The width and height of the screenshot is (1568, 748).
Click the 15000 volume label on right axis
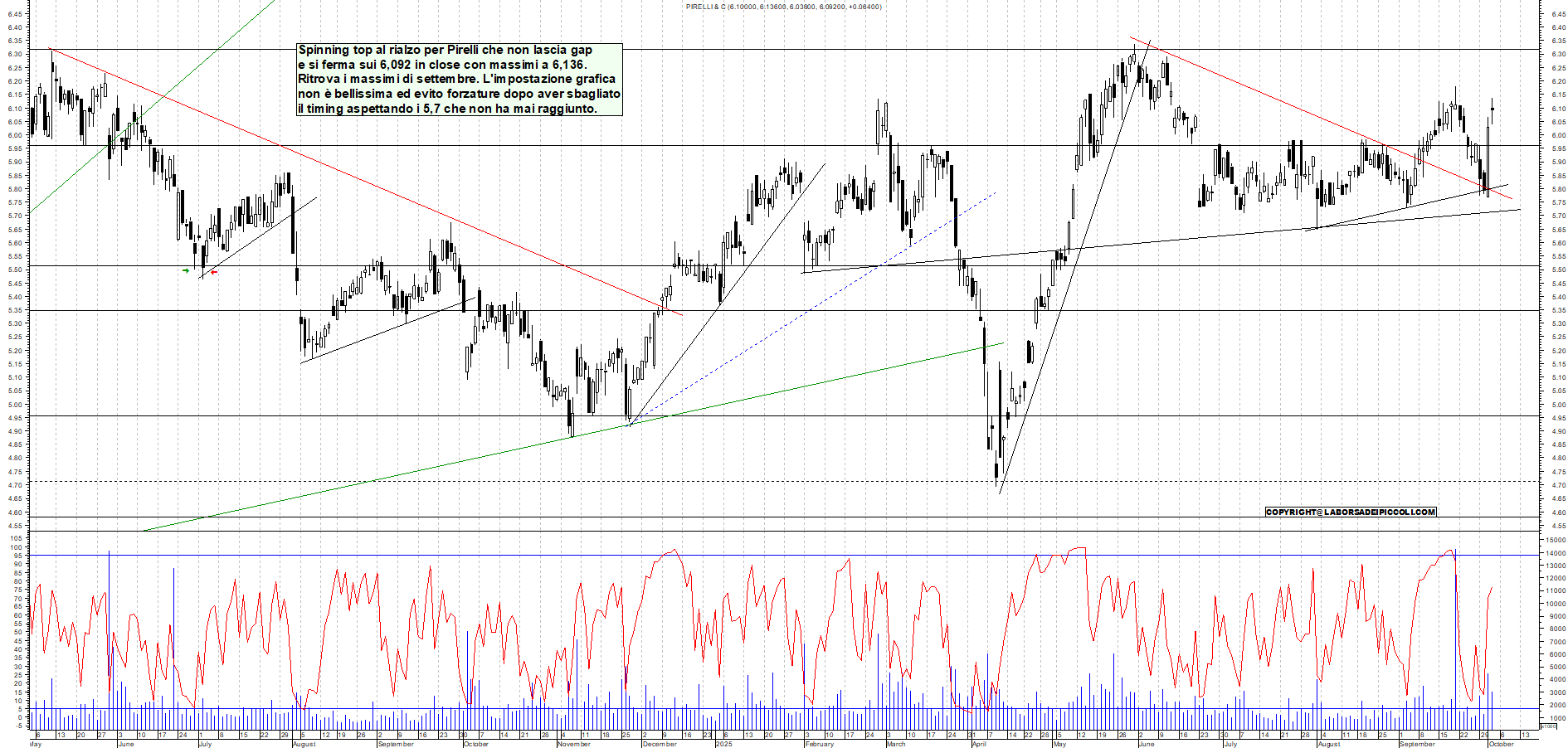(1555, 540)
